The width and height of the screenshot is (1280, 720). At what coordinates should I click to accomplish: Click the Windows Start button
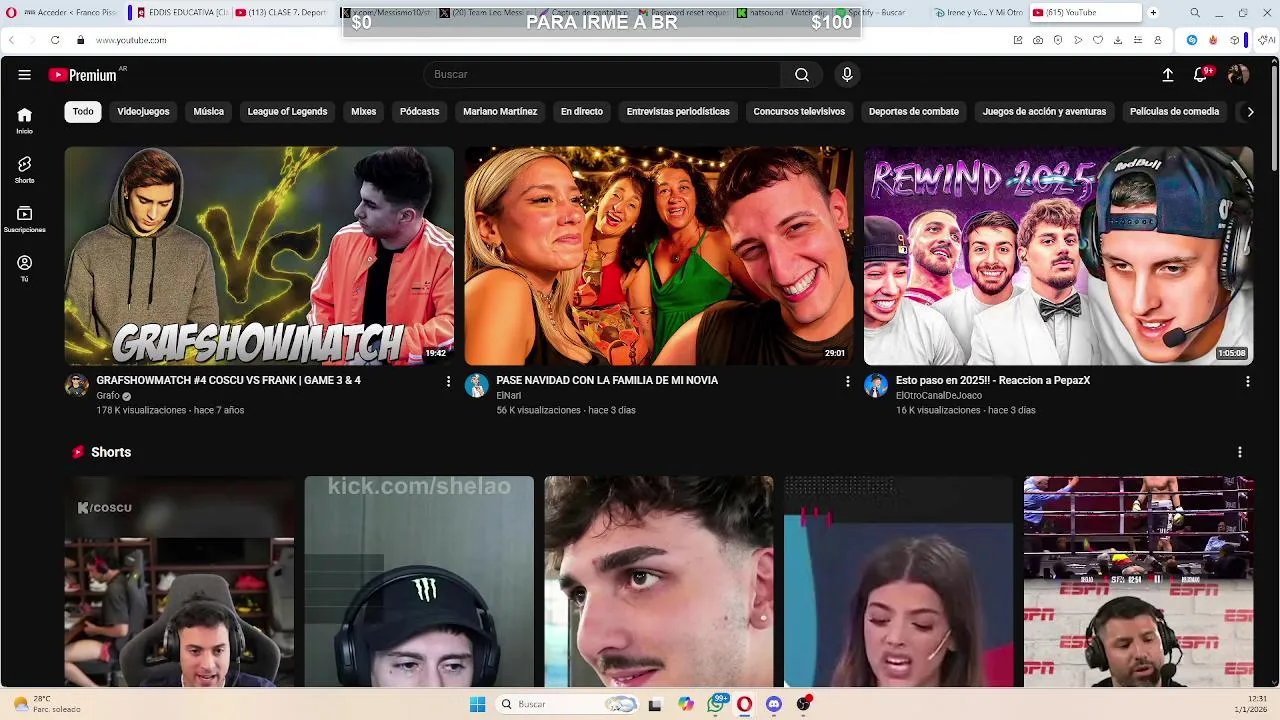click(x=477, y=704)
